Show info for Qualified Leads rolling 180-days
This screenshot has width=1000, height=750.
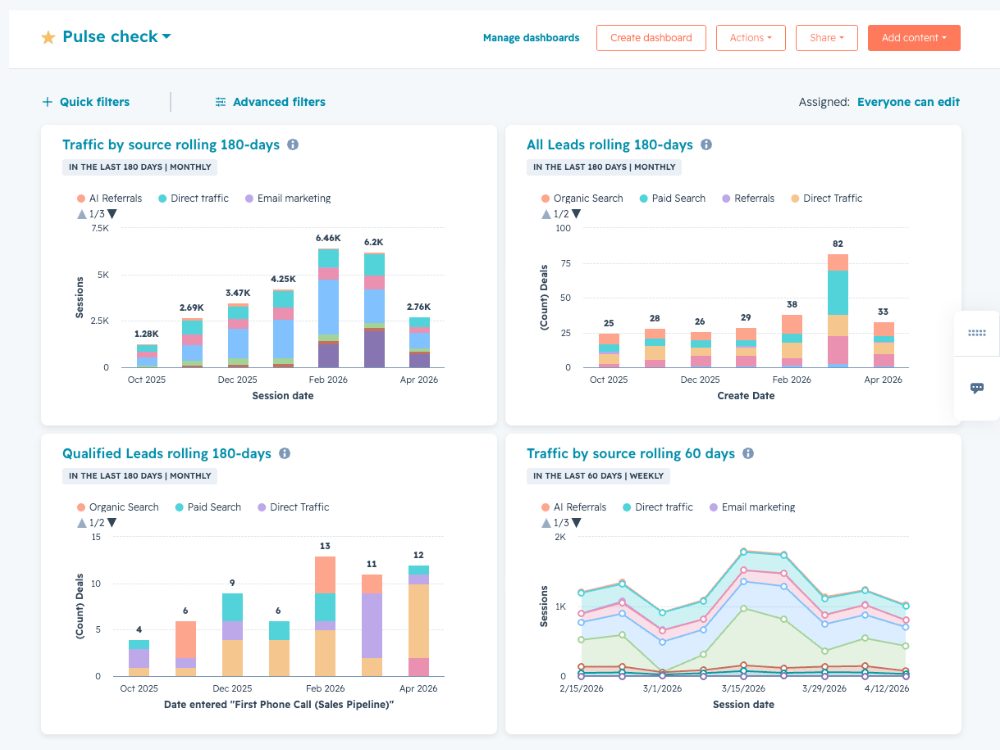(284, 453)
